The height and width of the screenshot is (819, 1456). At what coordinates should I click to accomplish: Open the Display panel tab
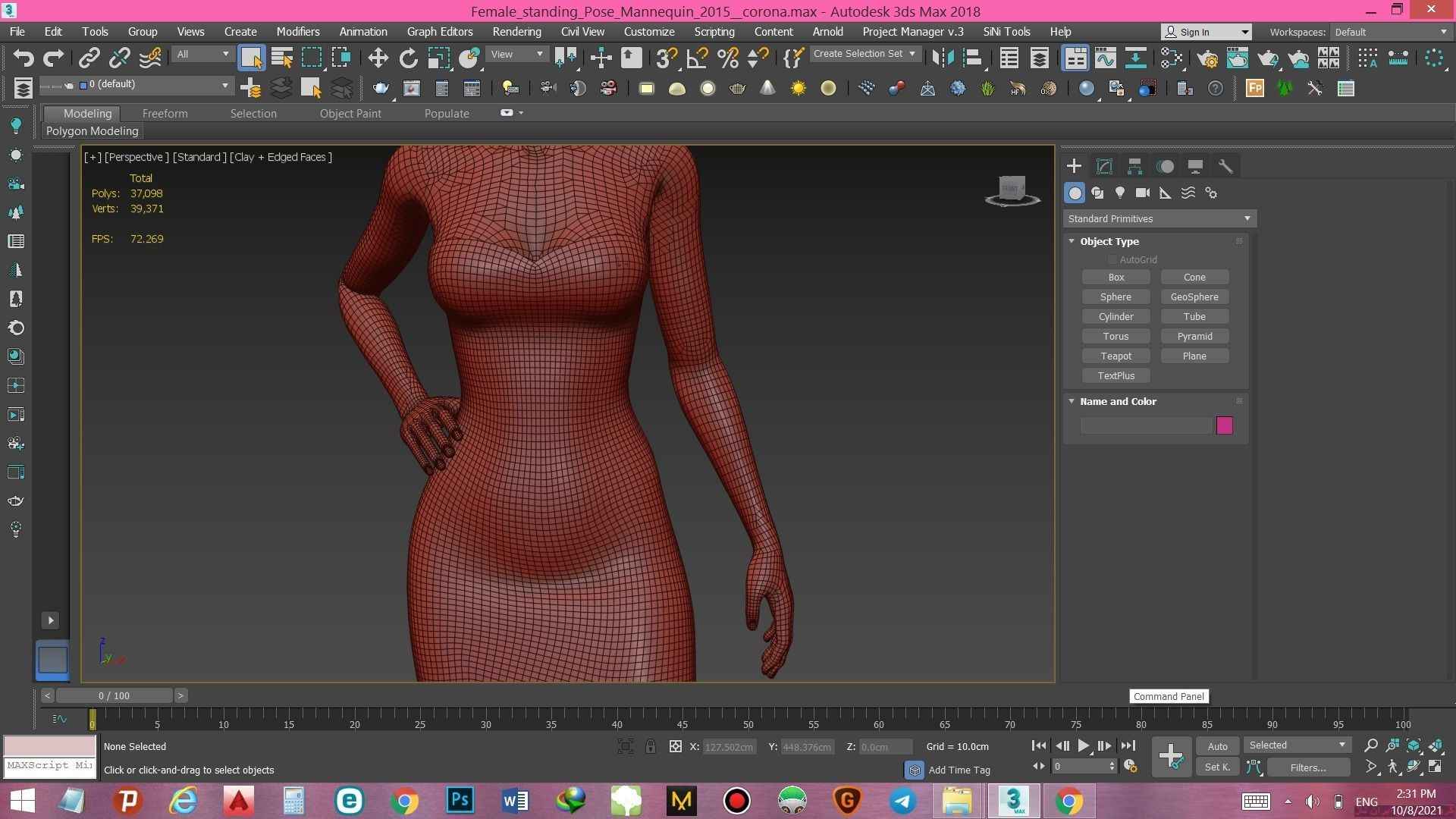[x=1195, y=166]
